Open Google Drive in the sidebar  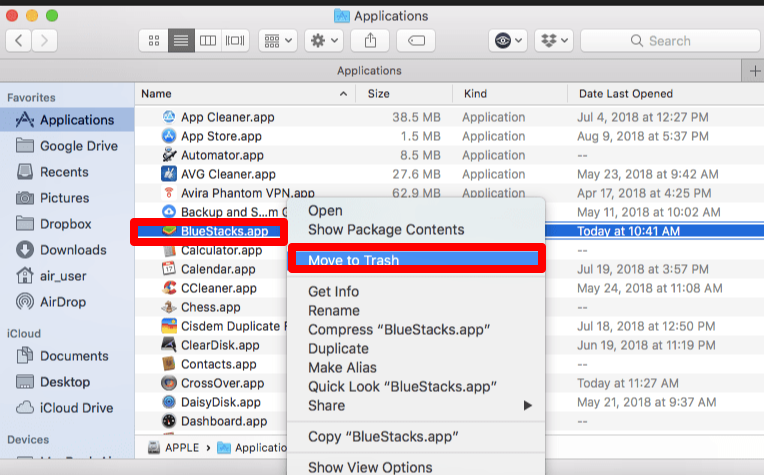click(x=67, y=146)
